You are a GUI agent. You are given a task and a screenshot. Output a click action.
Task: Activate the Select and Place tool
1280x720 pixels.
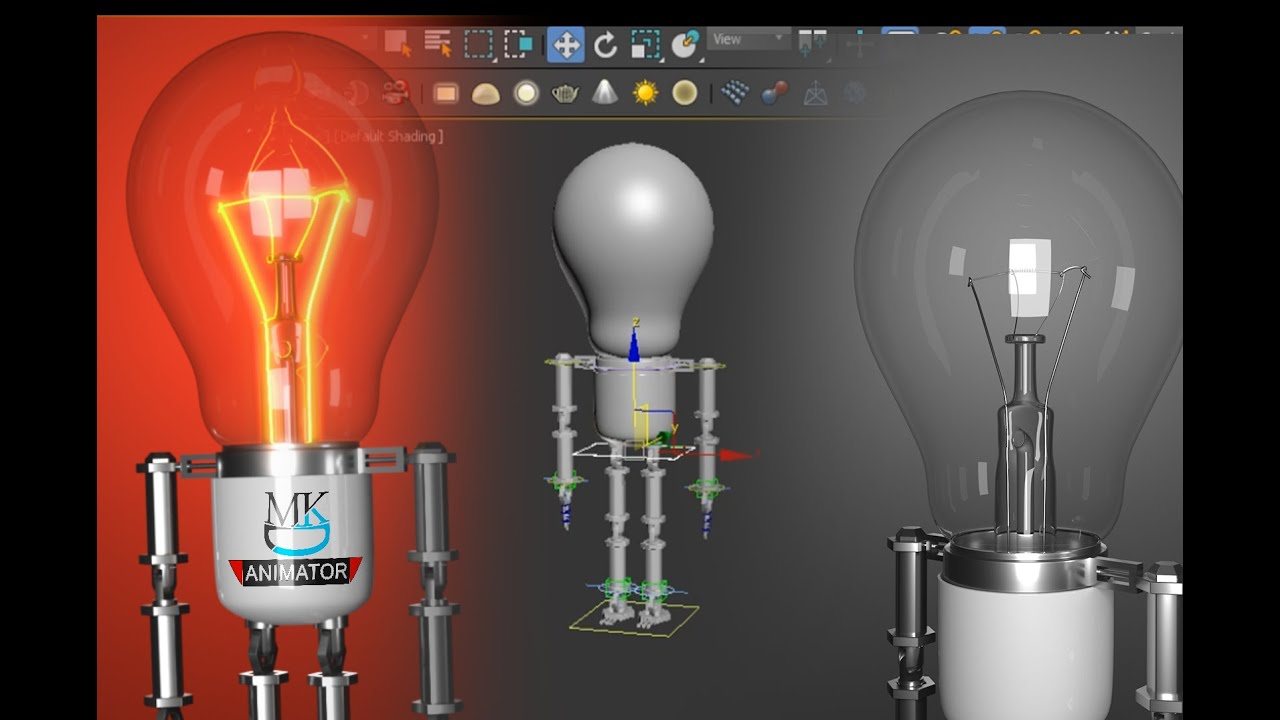686,44
